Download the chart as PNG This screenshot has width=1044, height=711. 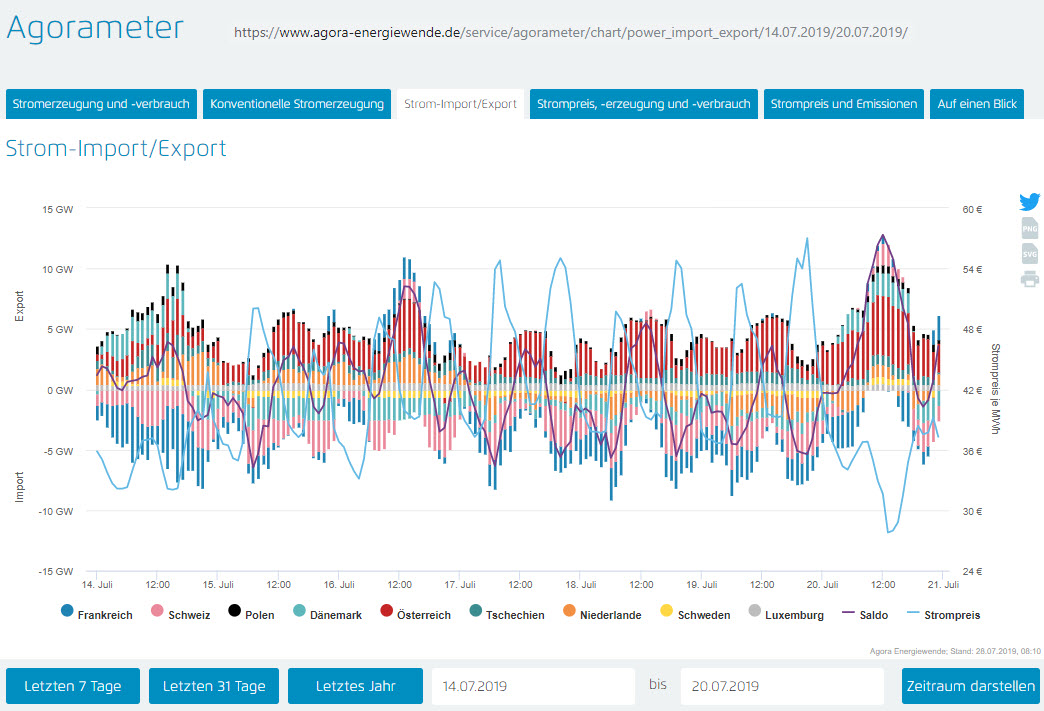[x=1029, y=228]
